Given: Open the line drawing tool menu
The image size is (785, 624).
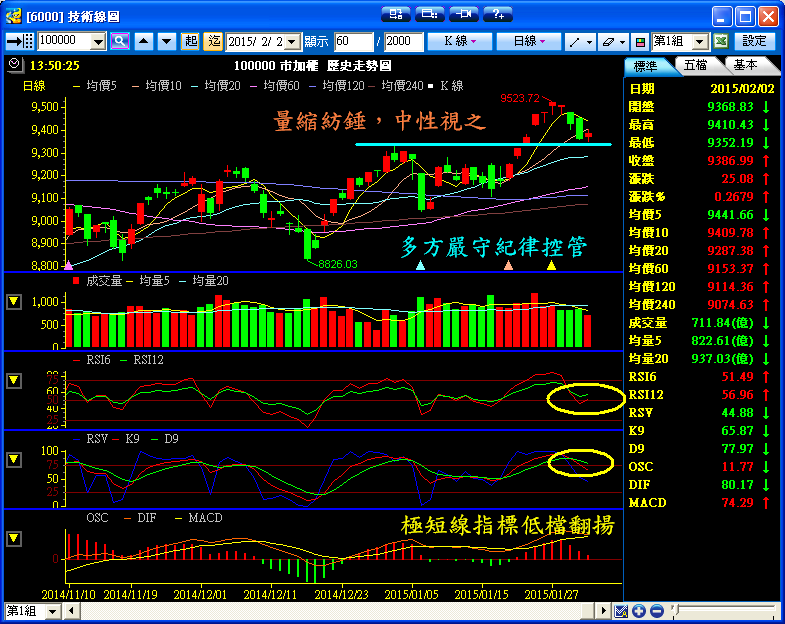Looking at the screenshot, I should pos(578,41).
